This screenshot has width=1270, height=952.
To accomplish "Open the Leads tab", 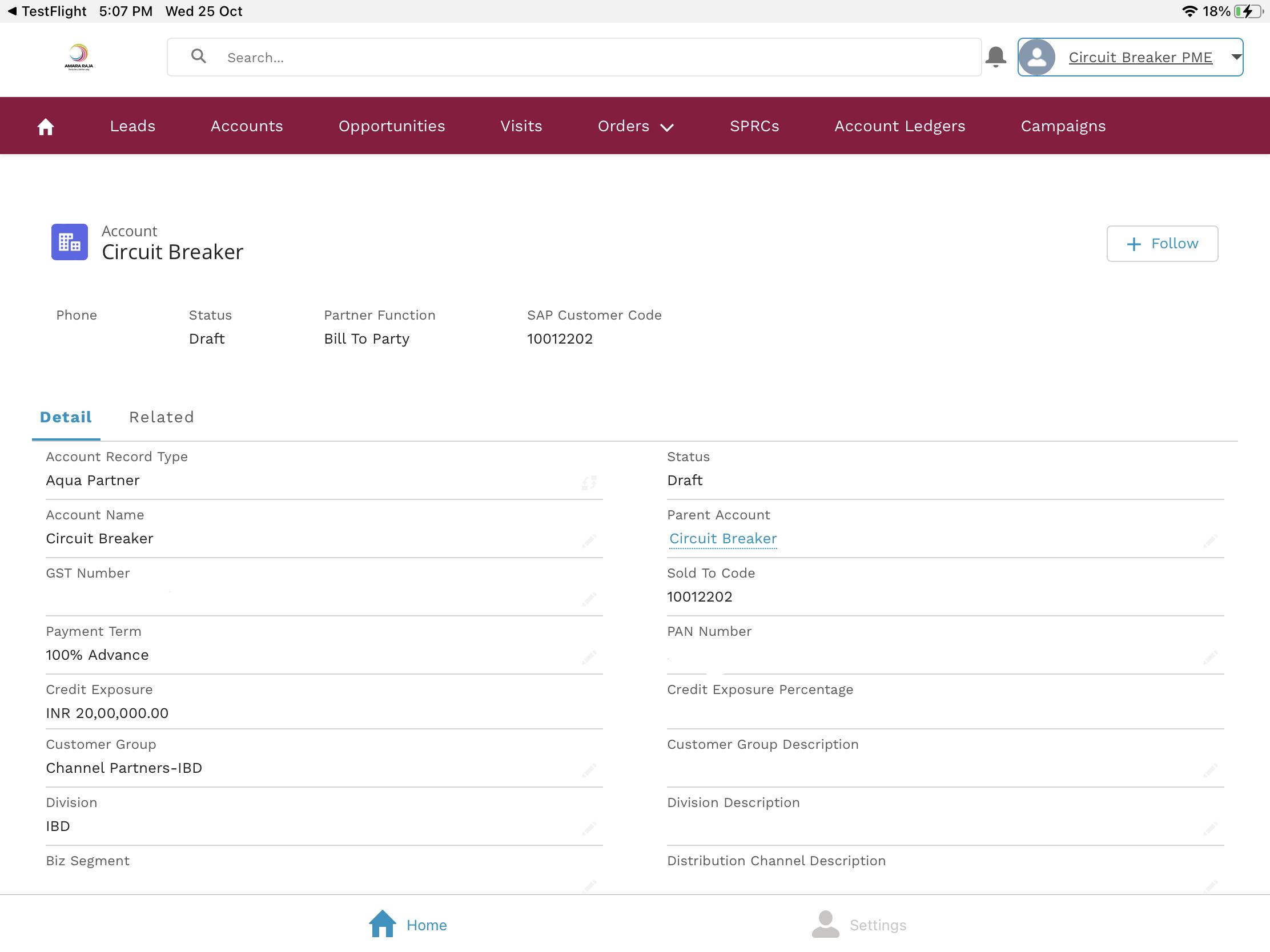I will point(132,126).
